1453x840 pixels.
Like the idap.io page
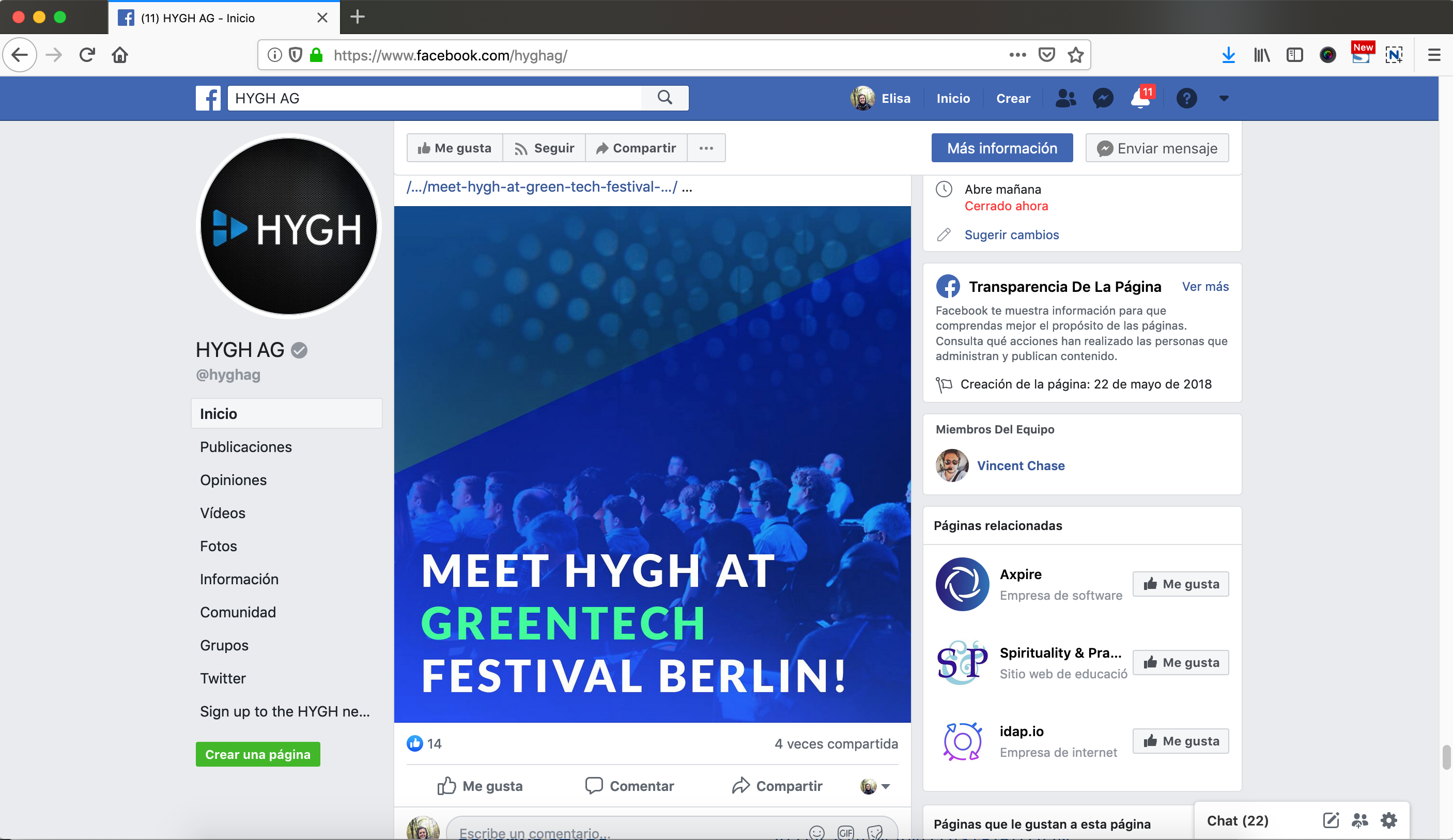click(x=1181, y=741)
